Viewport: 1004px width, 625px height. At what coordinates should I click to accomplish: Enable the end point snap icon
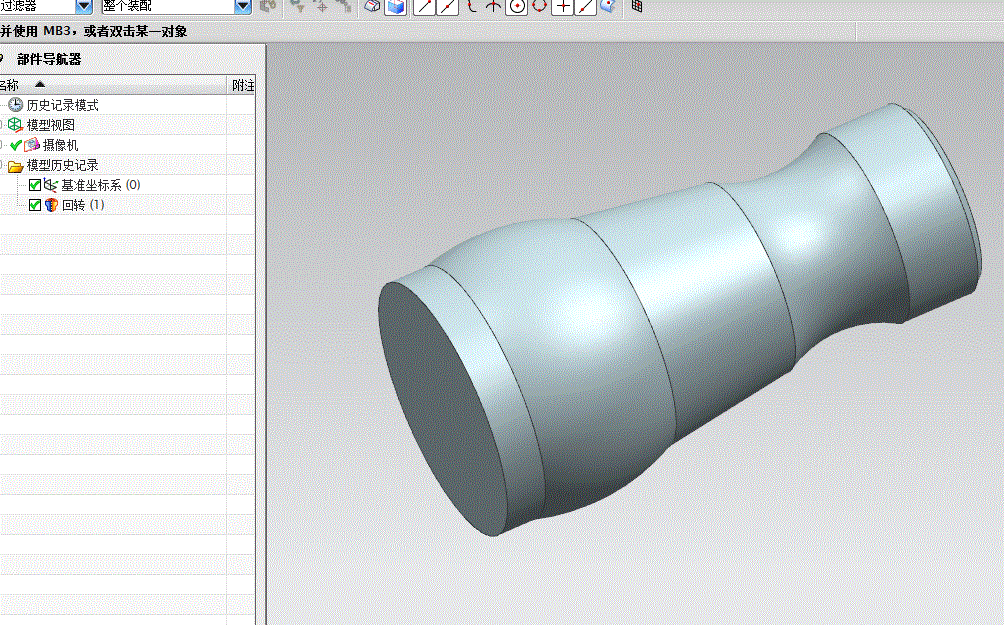tap(424, 6)
